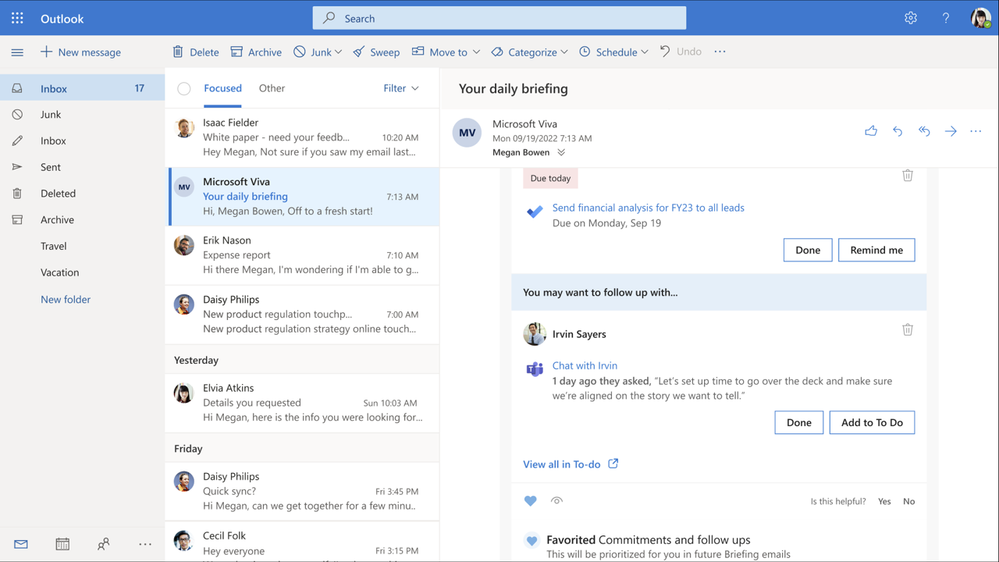Expand the Schedule chevron
This screenshot has width=999, height=562.
click(x=644, y=52)
